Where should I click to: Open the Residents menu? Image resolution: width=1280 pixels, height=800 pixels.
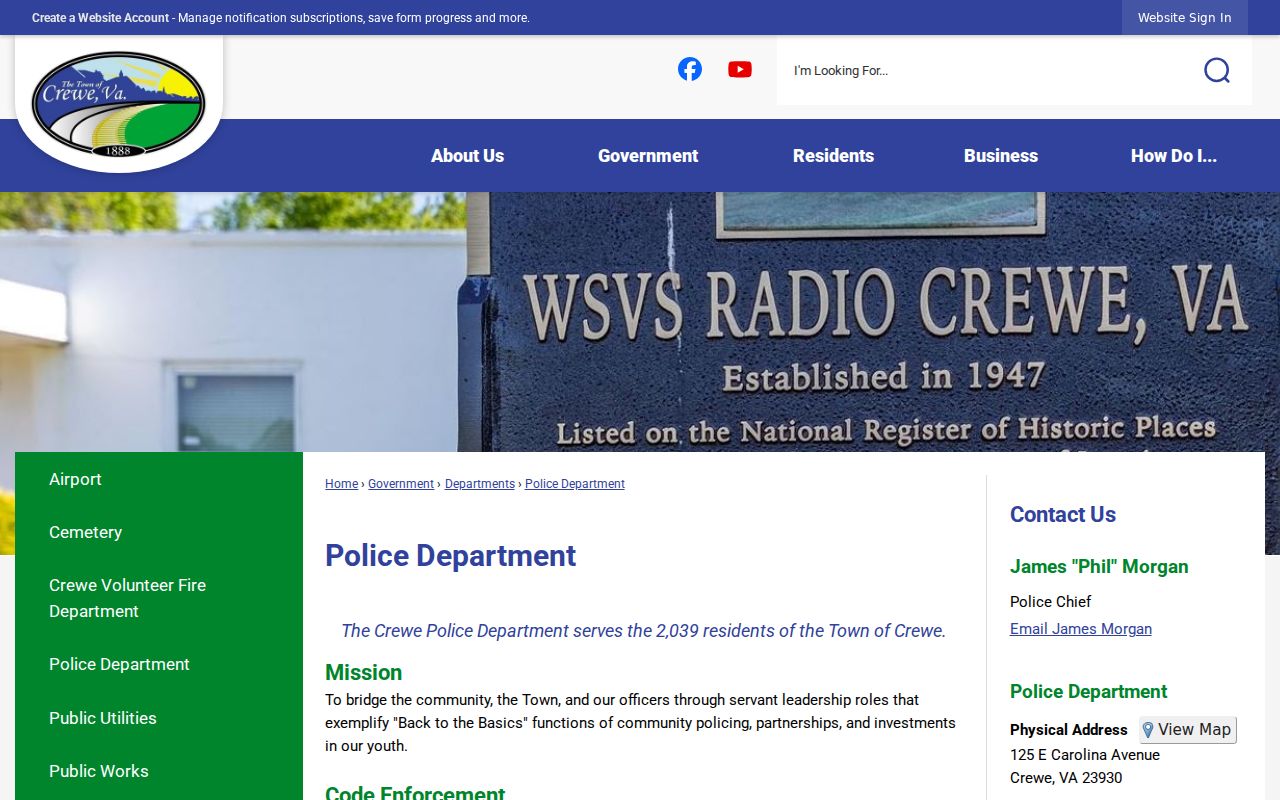(833, 156)
